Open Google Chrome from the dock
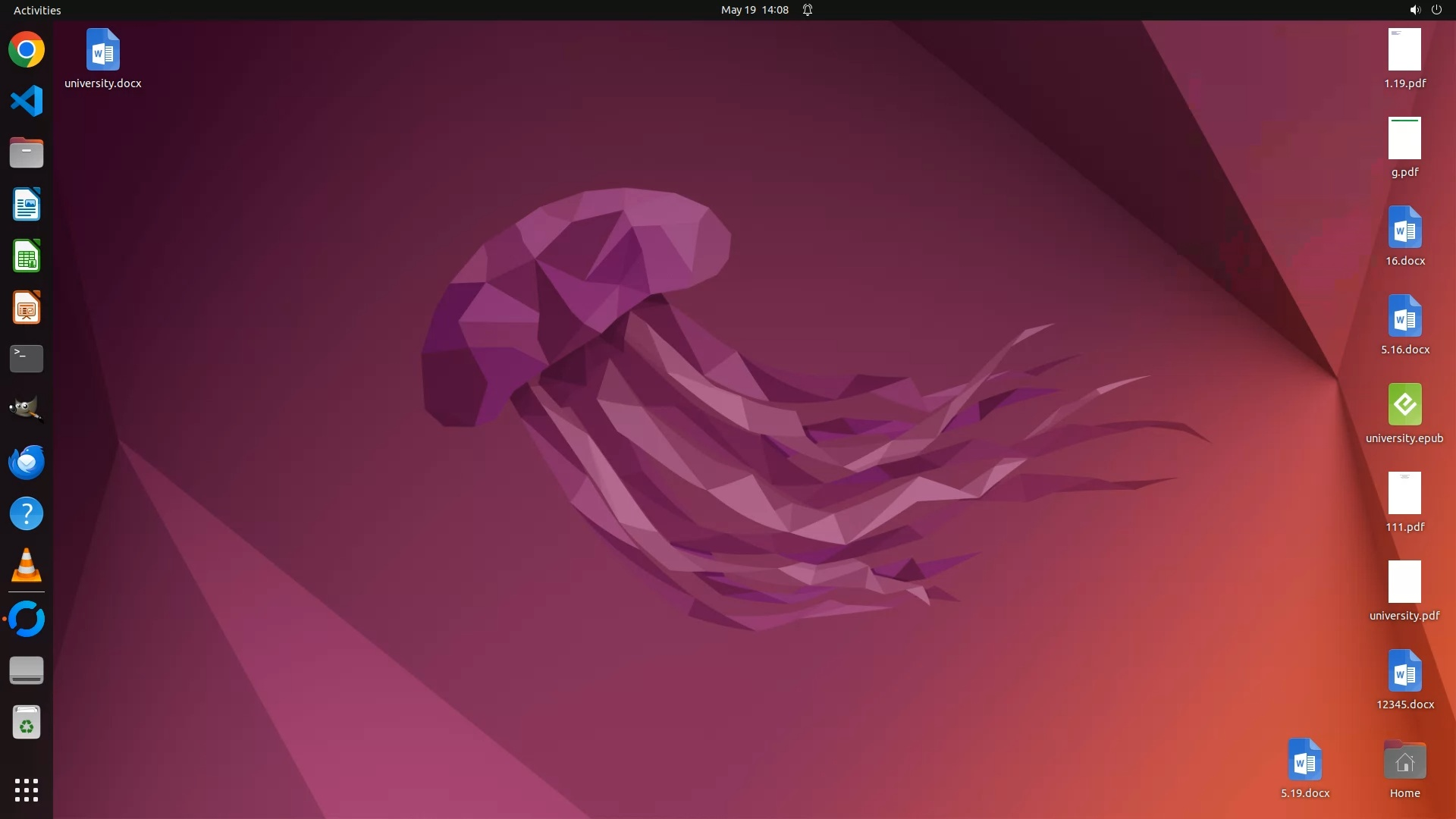1456x819 pixels. click(x=27, y=50)
